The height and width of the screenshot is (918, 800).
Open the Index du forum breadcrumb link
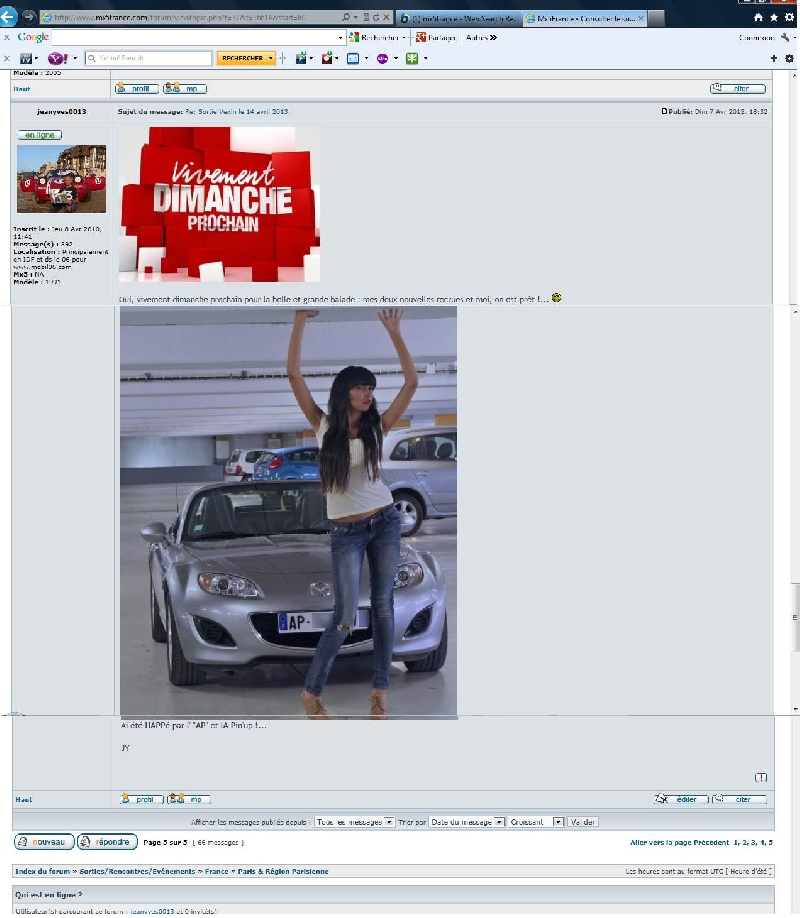42,871
